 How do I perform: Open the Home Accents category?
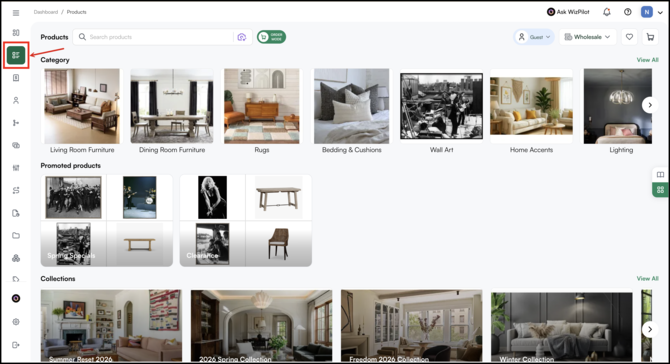(531, 111)
